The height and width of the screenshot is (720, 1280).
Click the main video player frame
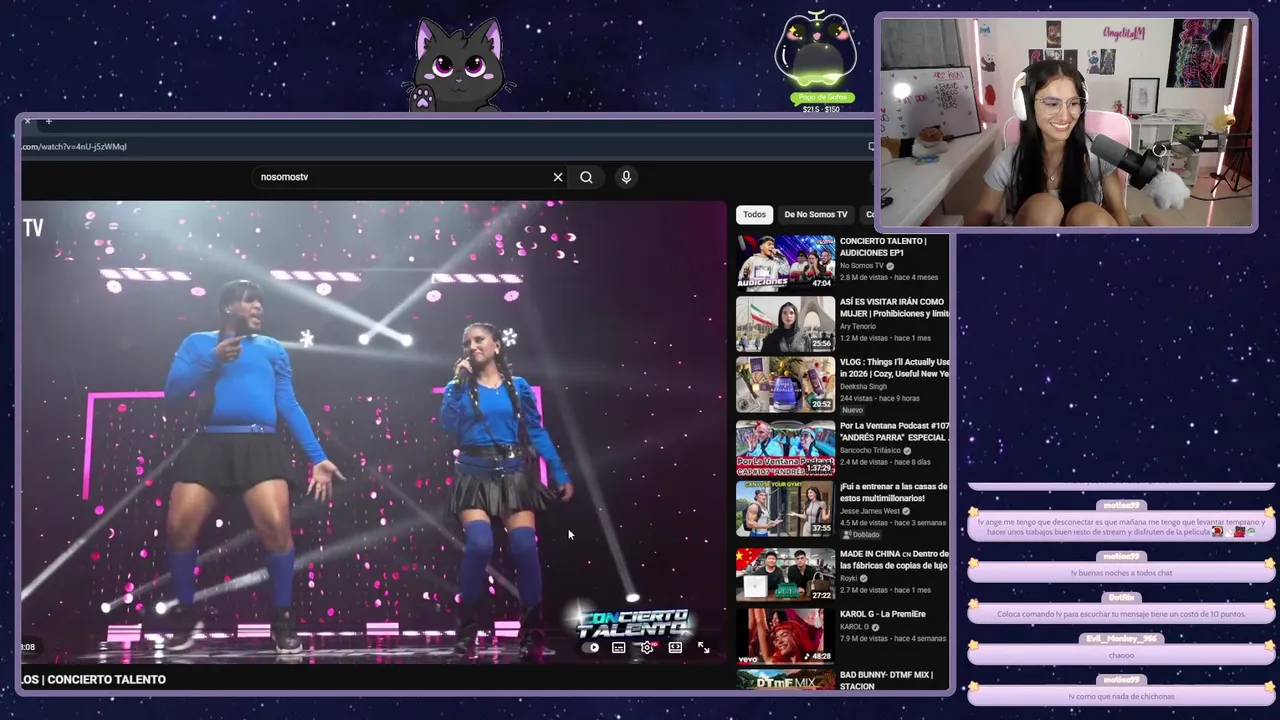click(374, 430)
